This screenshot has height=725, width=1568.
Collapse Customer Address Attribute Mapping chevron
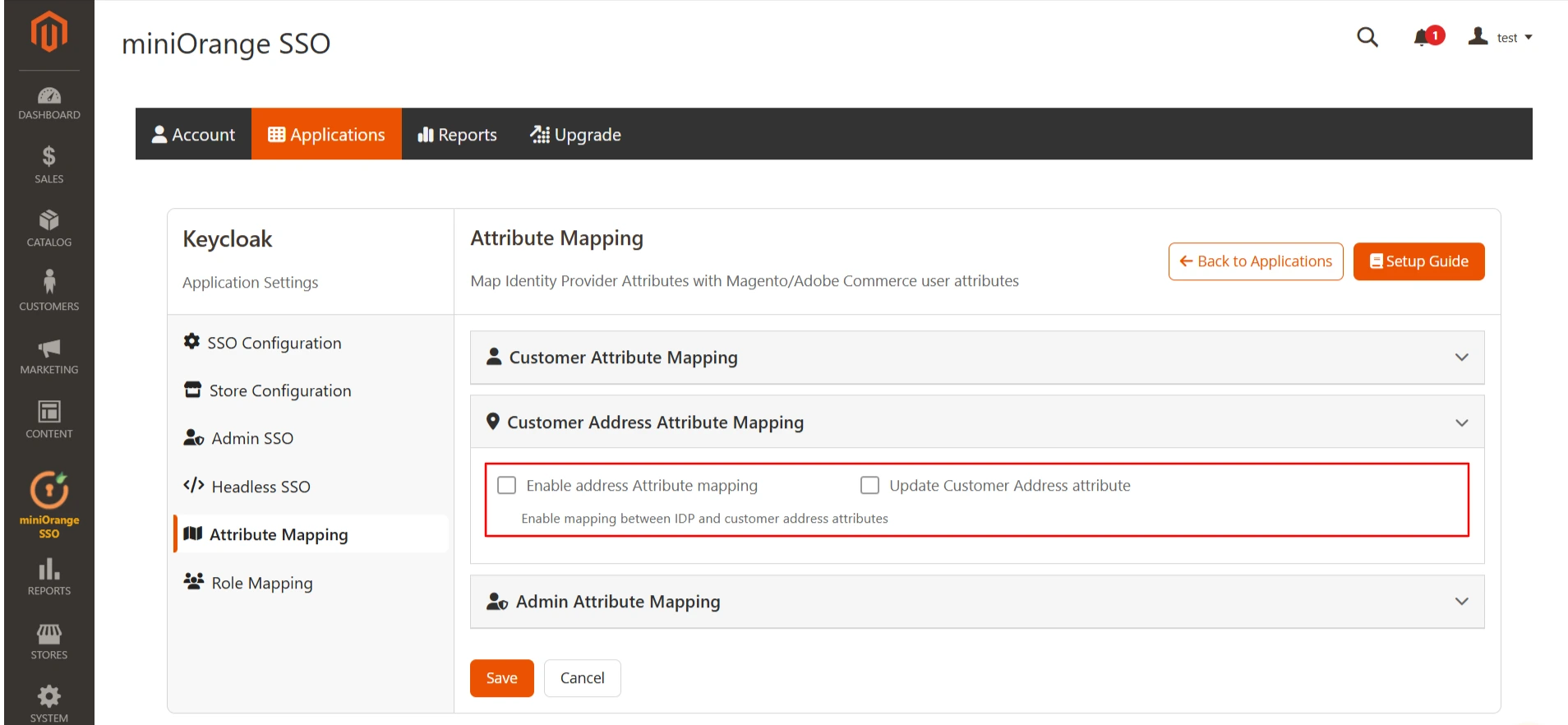click(1462, 423)
